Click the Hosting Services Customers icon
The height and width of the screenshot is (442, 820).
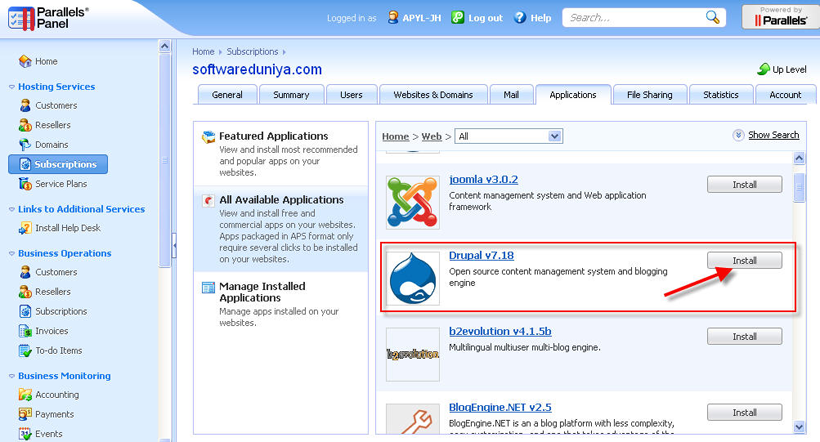(x=25, y=105)
